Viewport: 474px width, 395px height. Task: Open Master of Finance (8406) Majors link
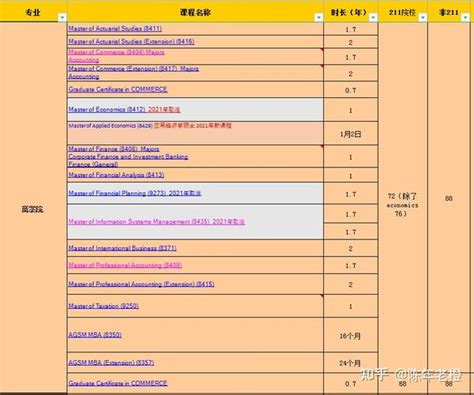tap(114, 149)
